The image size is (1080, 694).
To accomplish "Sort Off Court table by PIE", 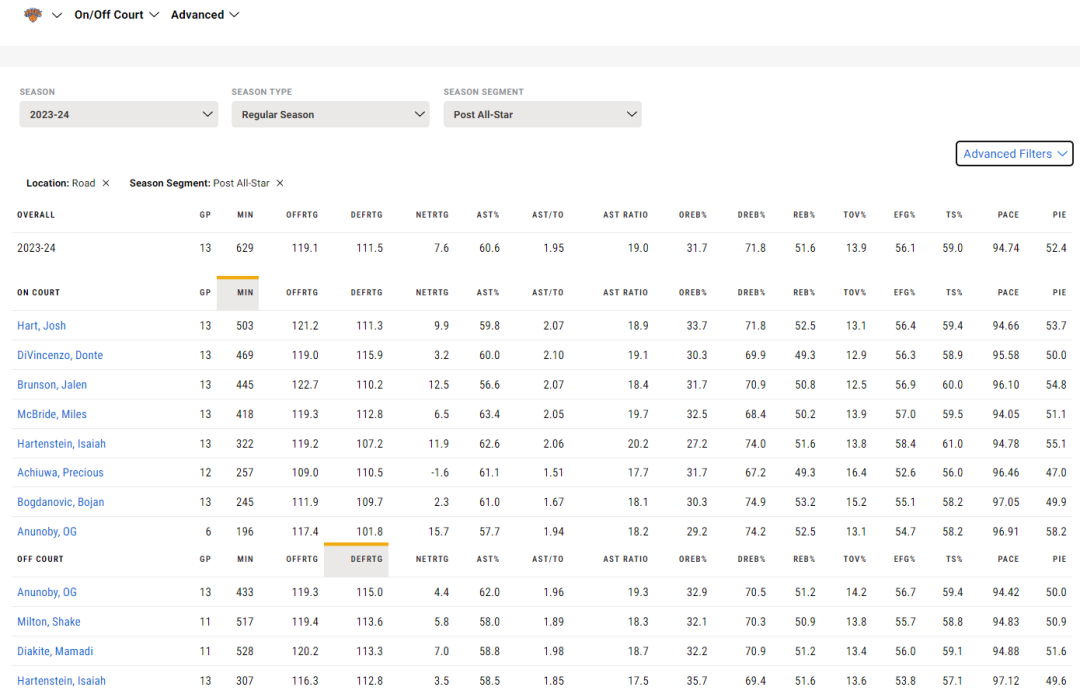I will pyautogui.click(x=1059, y=559).
